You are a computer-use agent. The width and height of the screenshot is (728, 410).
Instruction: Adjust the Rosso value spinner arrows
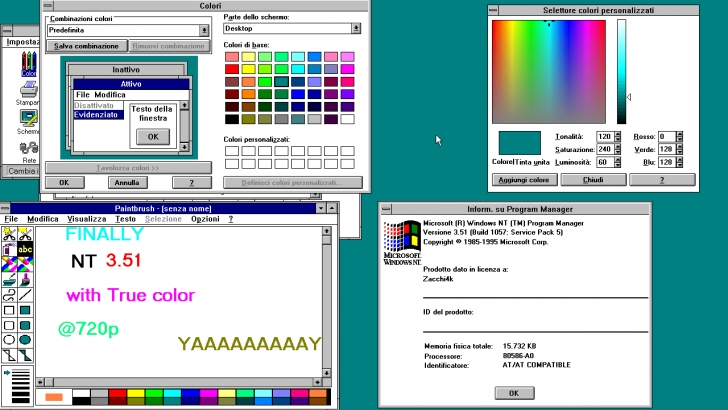pyautogui.click(x=679, y=137)
